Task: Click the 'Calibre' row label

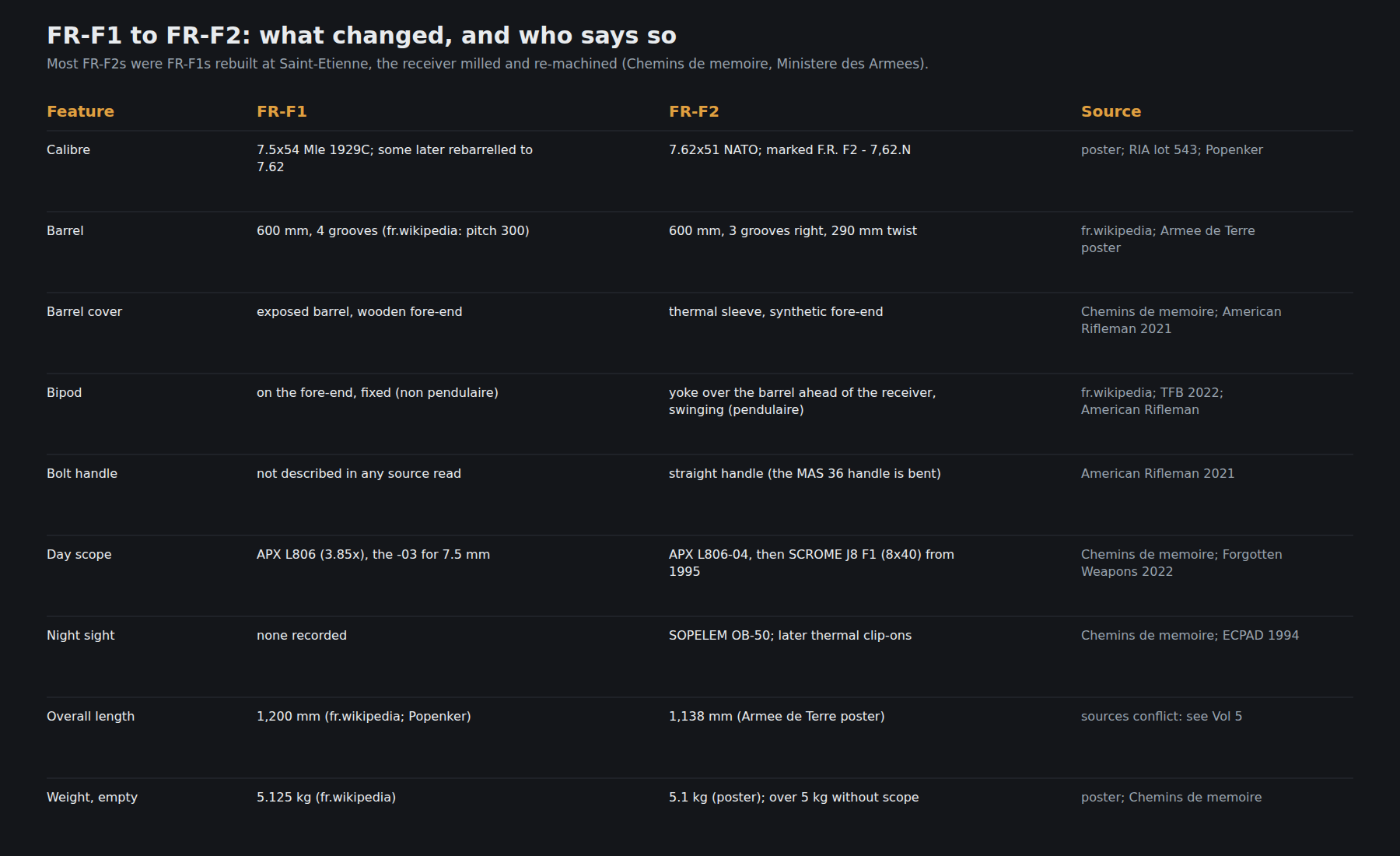Action: (x=68, y=149)
